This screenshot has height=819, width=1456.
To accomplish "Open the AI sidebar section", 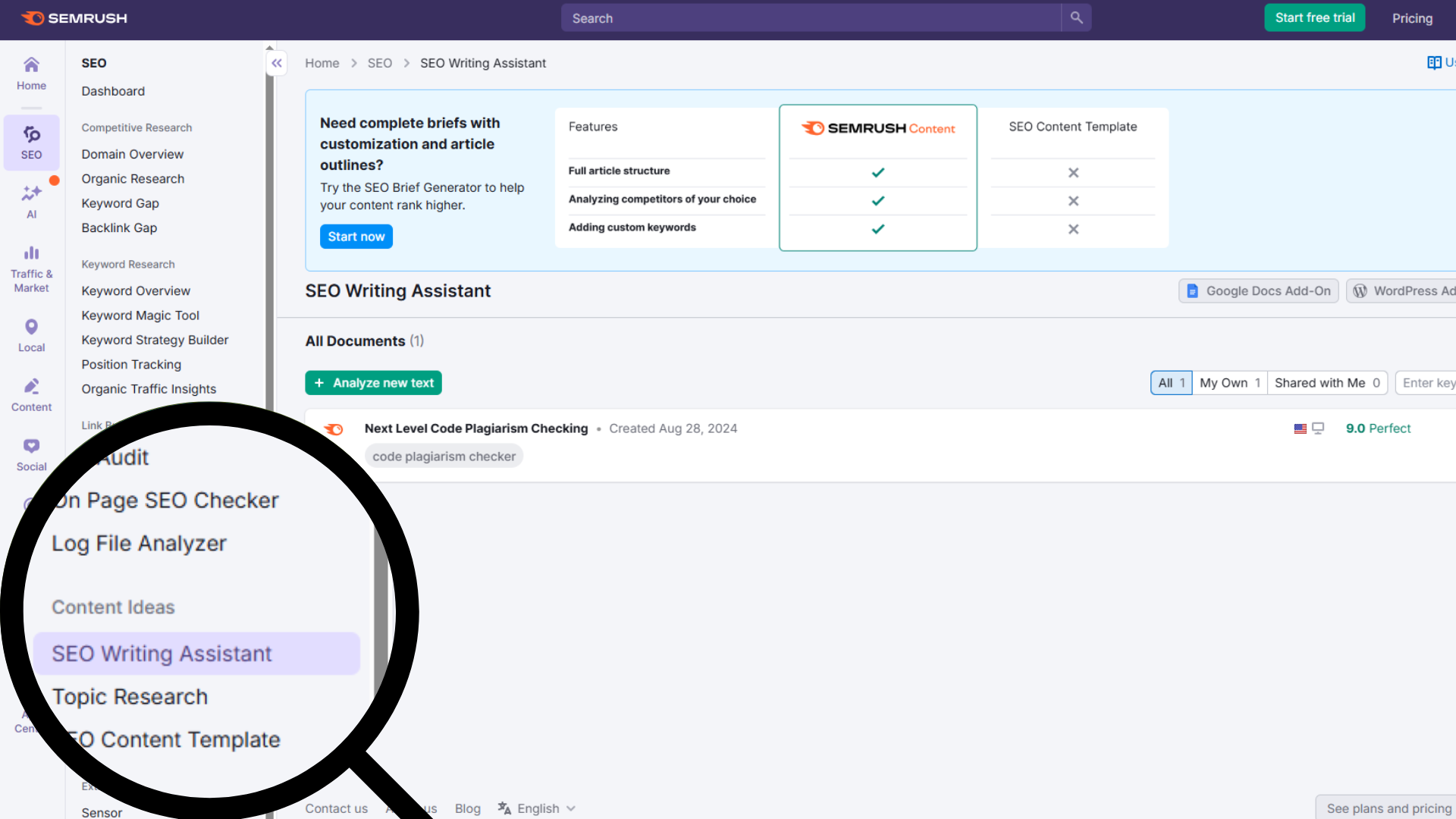I will click(31, 202).
